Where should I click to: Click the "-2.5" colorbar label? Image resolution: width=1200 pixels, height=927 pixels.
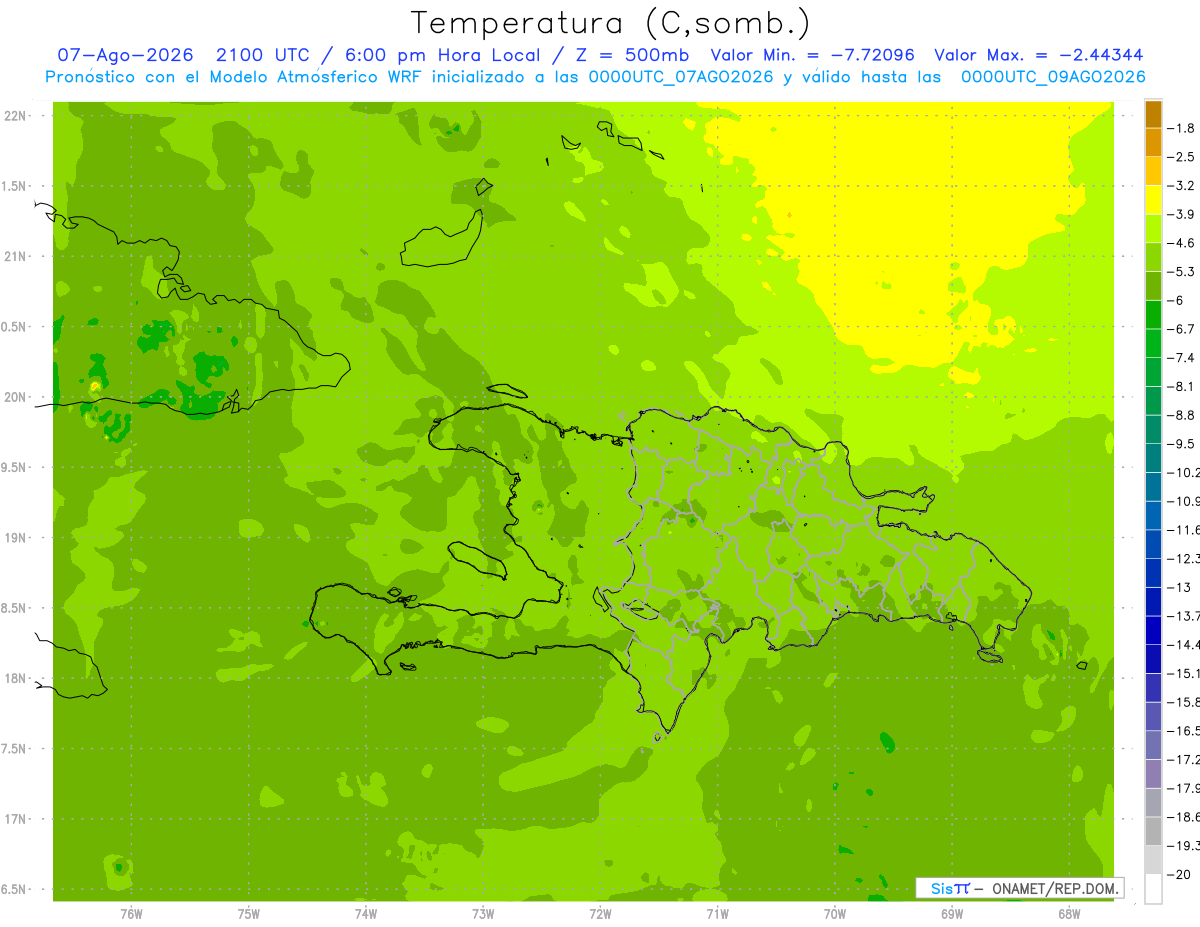point(1183,157)
